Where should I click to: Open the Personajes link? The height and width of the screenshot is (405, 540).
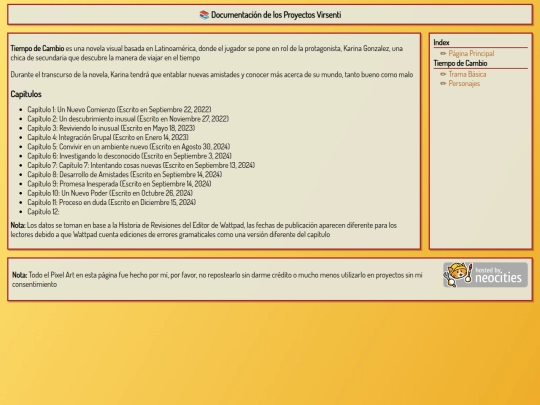pos(464,83)
